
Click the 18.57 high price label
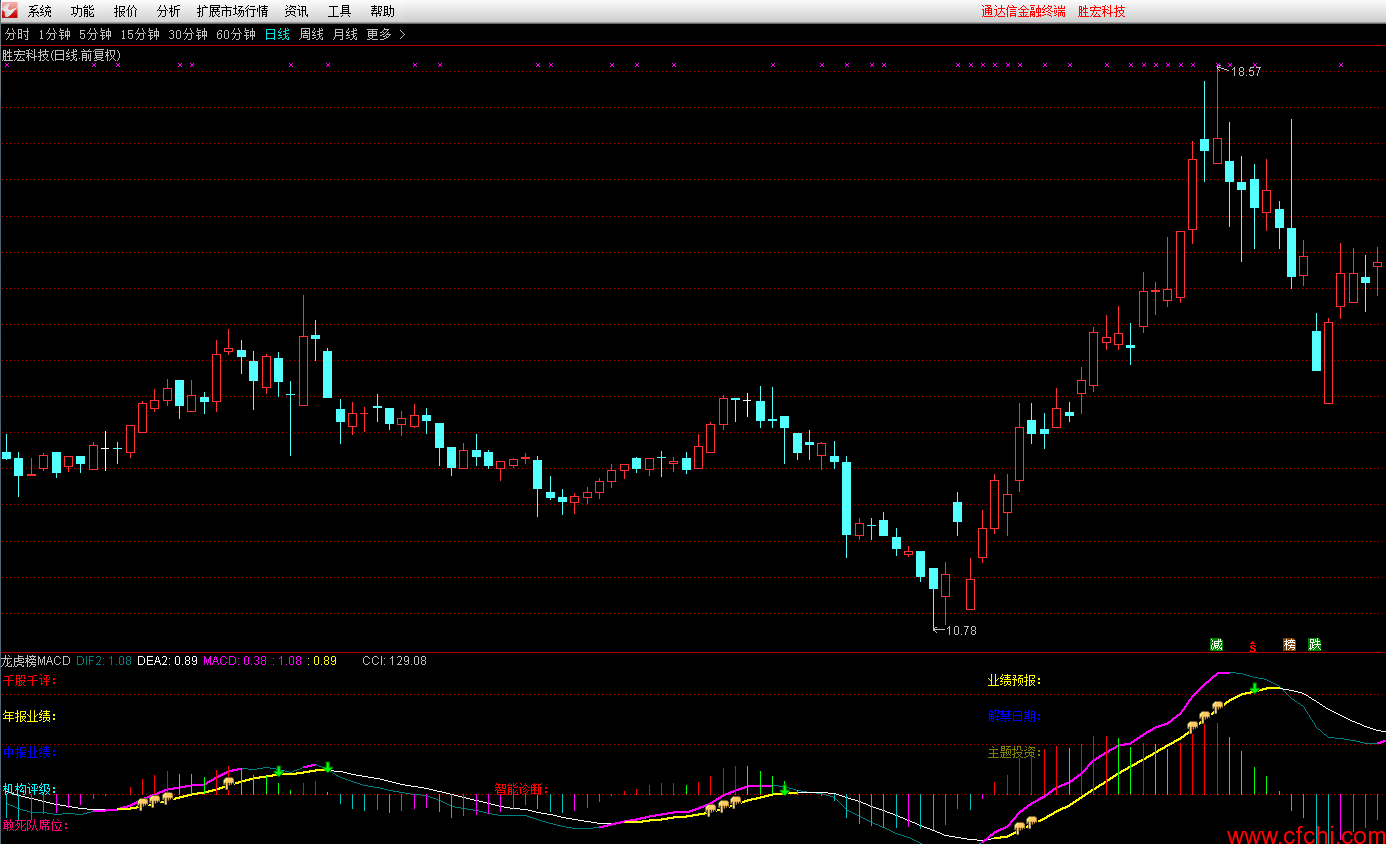tap(1246, 72)
